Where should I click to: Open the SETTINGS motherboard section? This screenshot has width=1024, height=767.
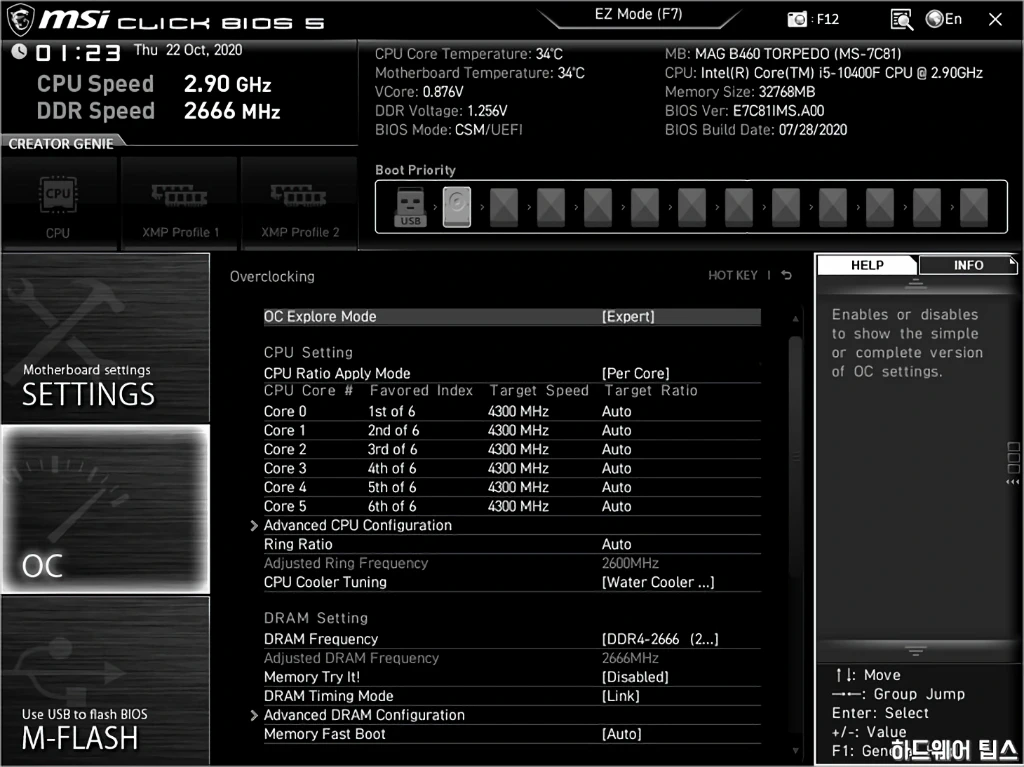pyautogui.click(x=106, y=338)
